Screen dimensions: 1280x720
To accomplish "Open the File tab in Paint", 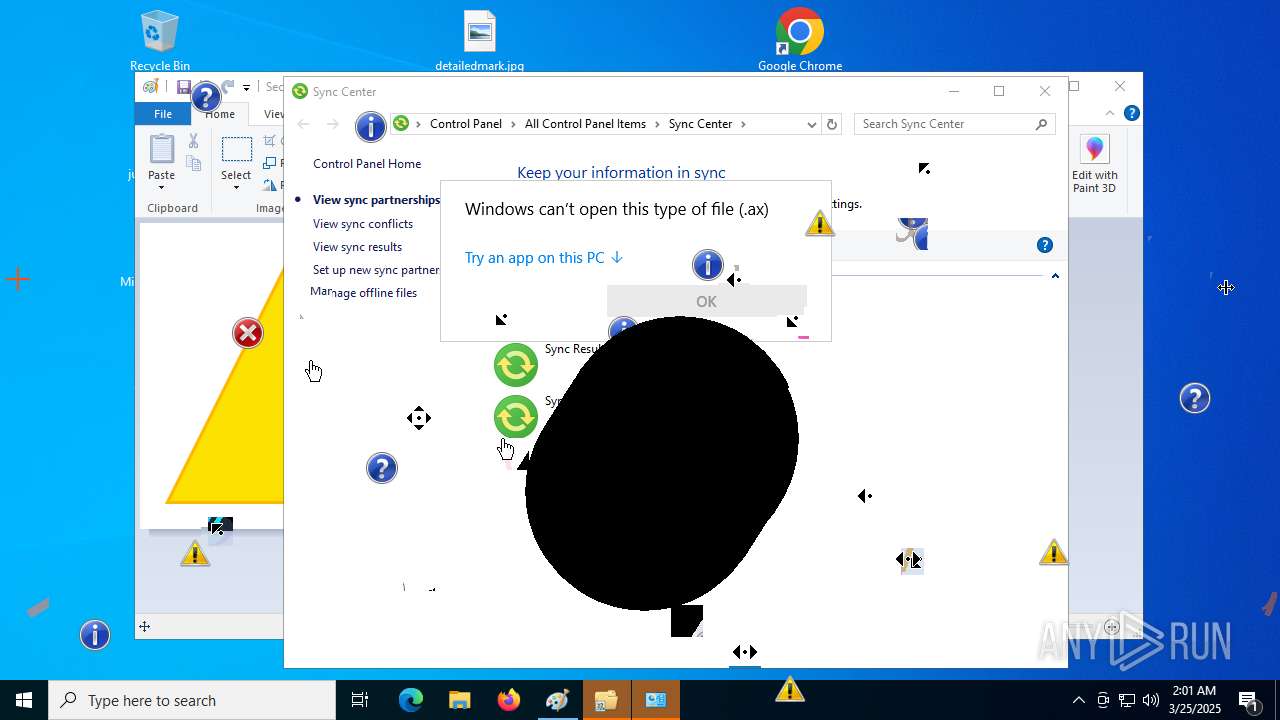I will point(163,114).
